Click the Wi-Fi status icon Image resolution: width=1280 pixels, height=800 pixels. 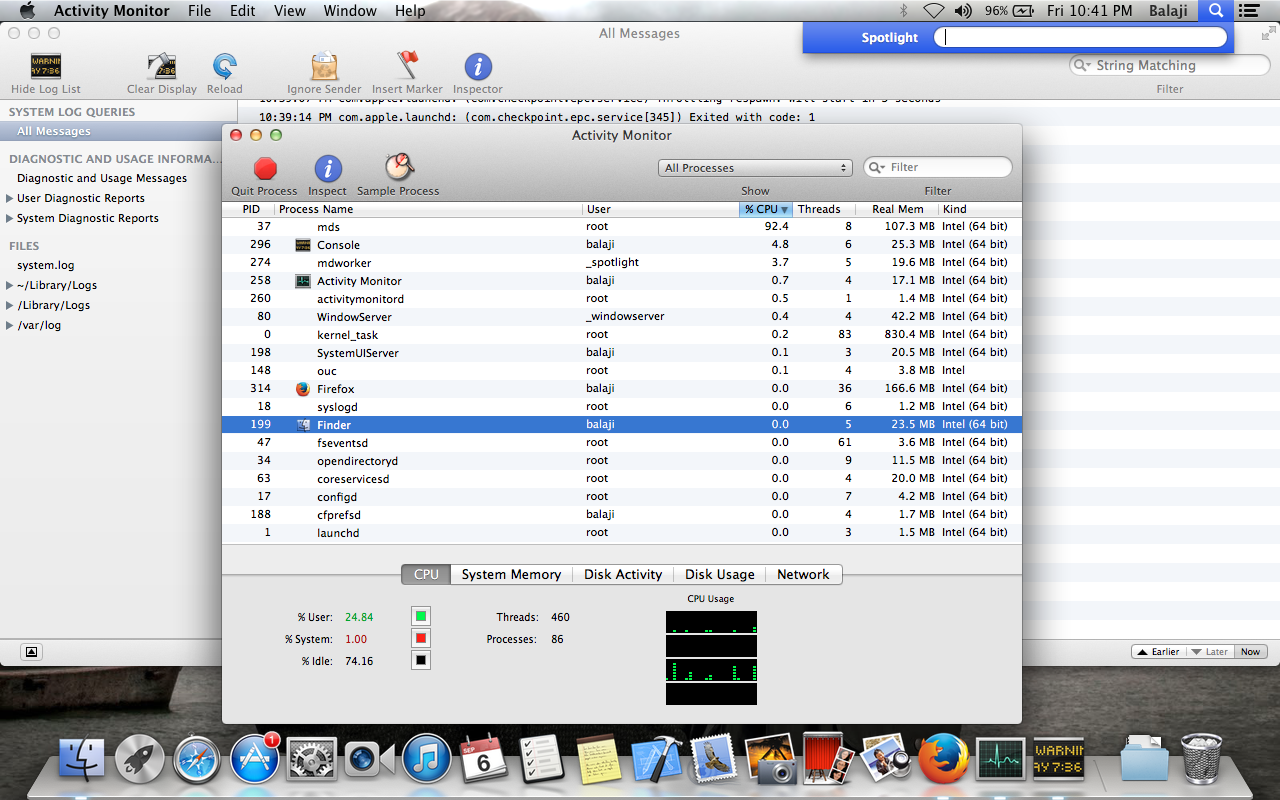pyautogui.click(x=934, y=11)
